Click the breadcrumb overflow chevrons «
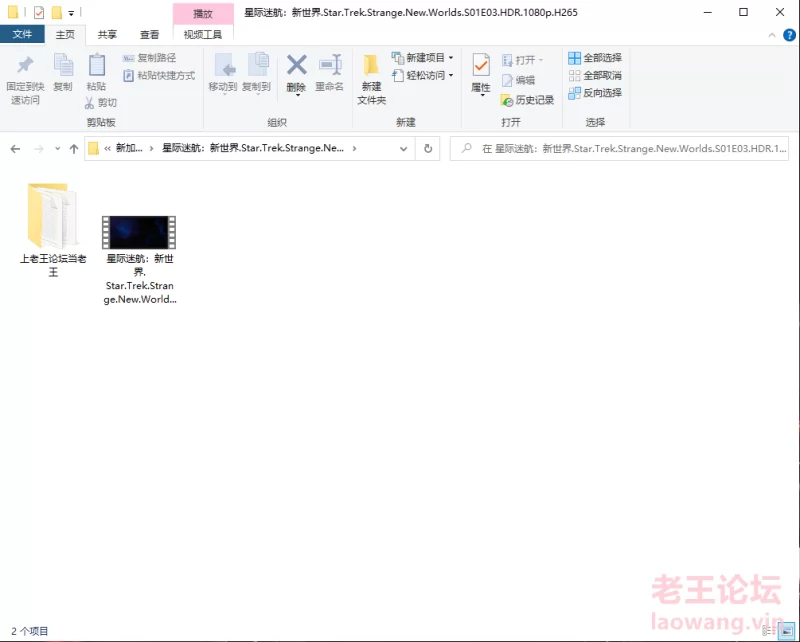800x642 pixels. point(107,149)
